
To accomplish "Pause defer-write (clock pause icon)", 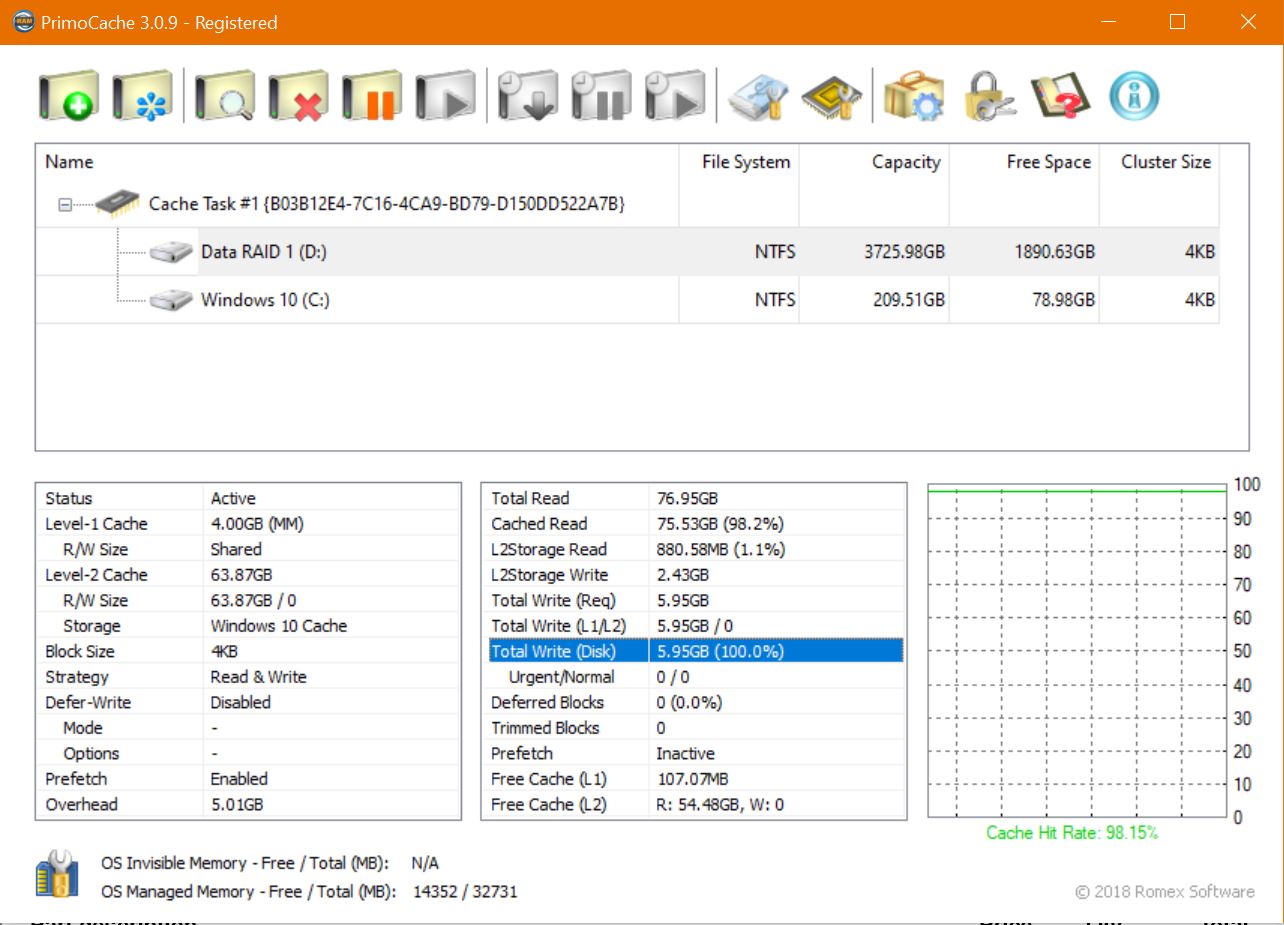I will 601,97.
